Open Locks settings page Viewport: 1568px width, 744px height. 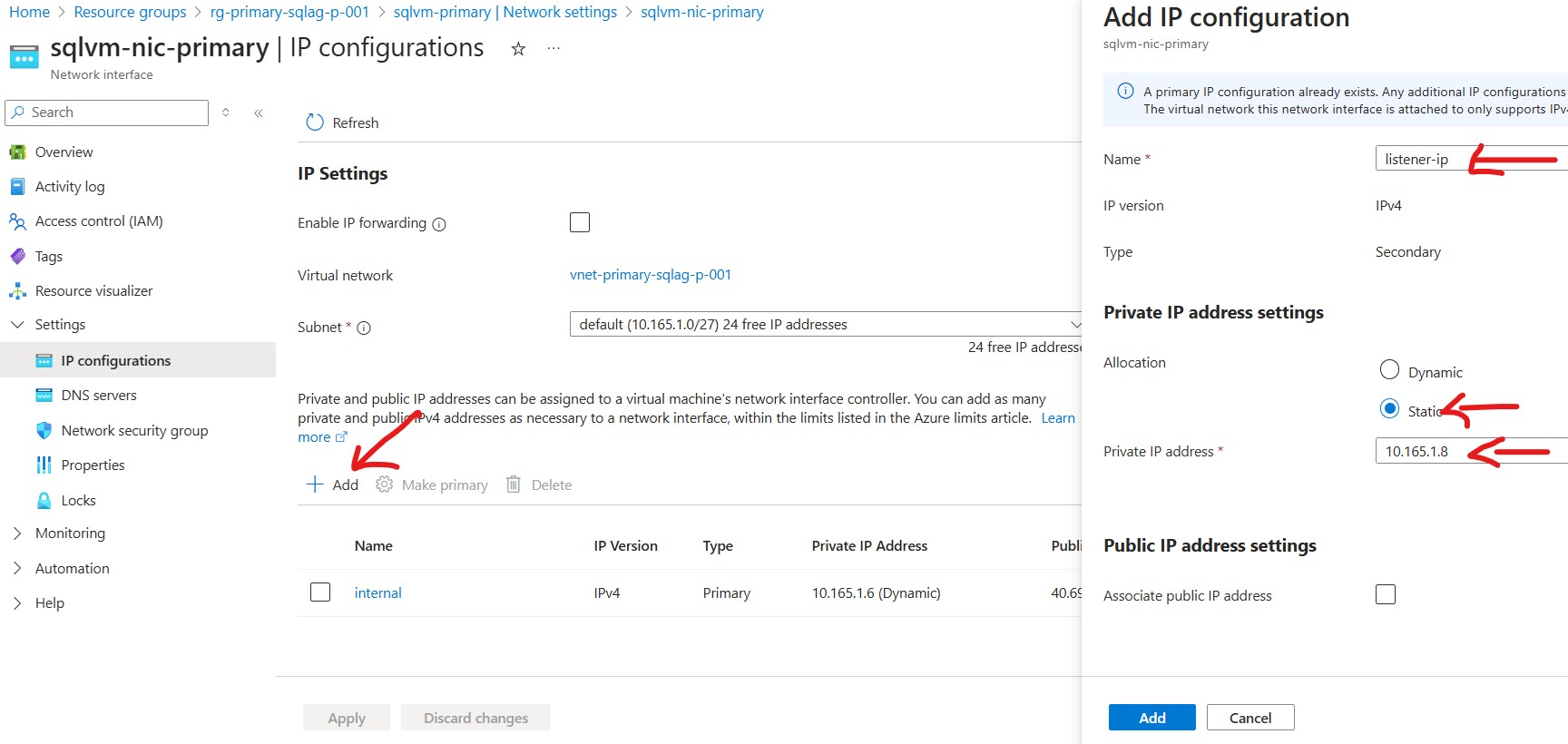coord(78,501)
